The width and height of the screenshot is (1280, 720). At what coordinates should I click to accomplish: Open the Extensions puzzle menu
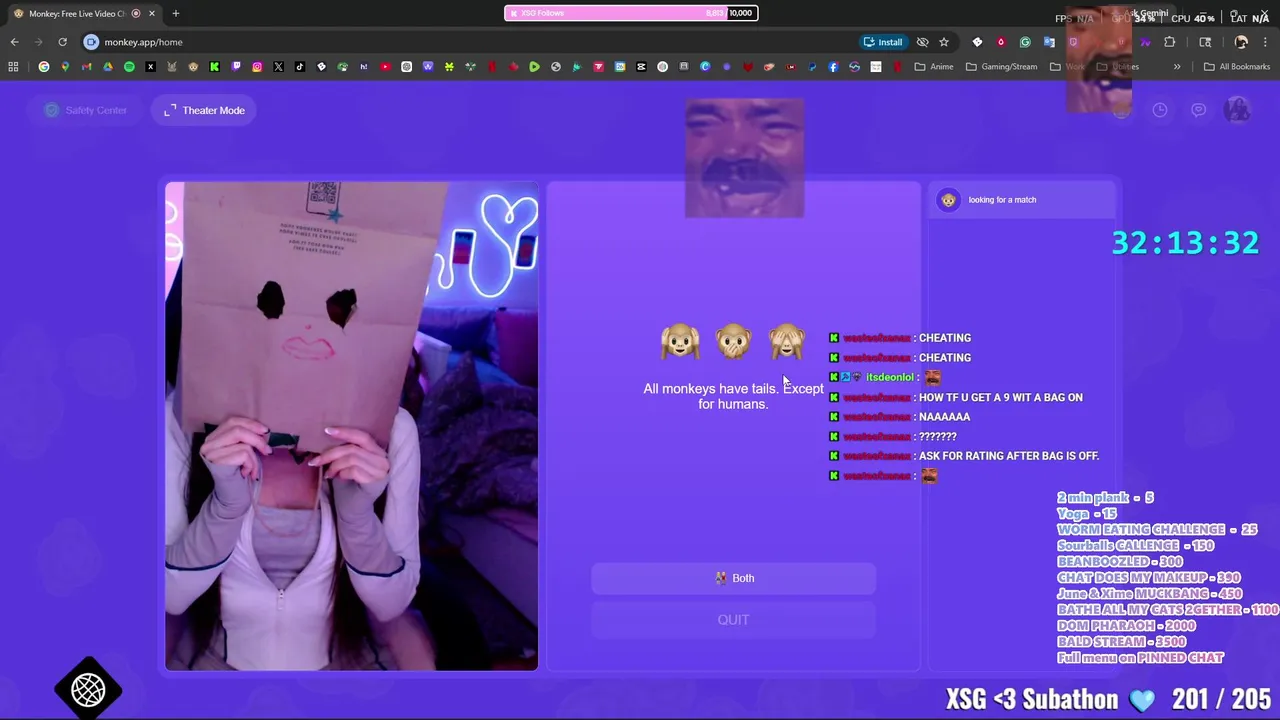click(x=1169, y=42)
